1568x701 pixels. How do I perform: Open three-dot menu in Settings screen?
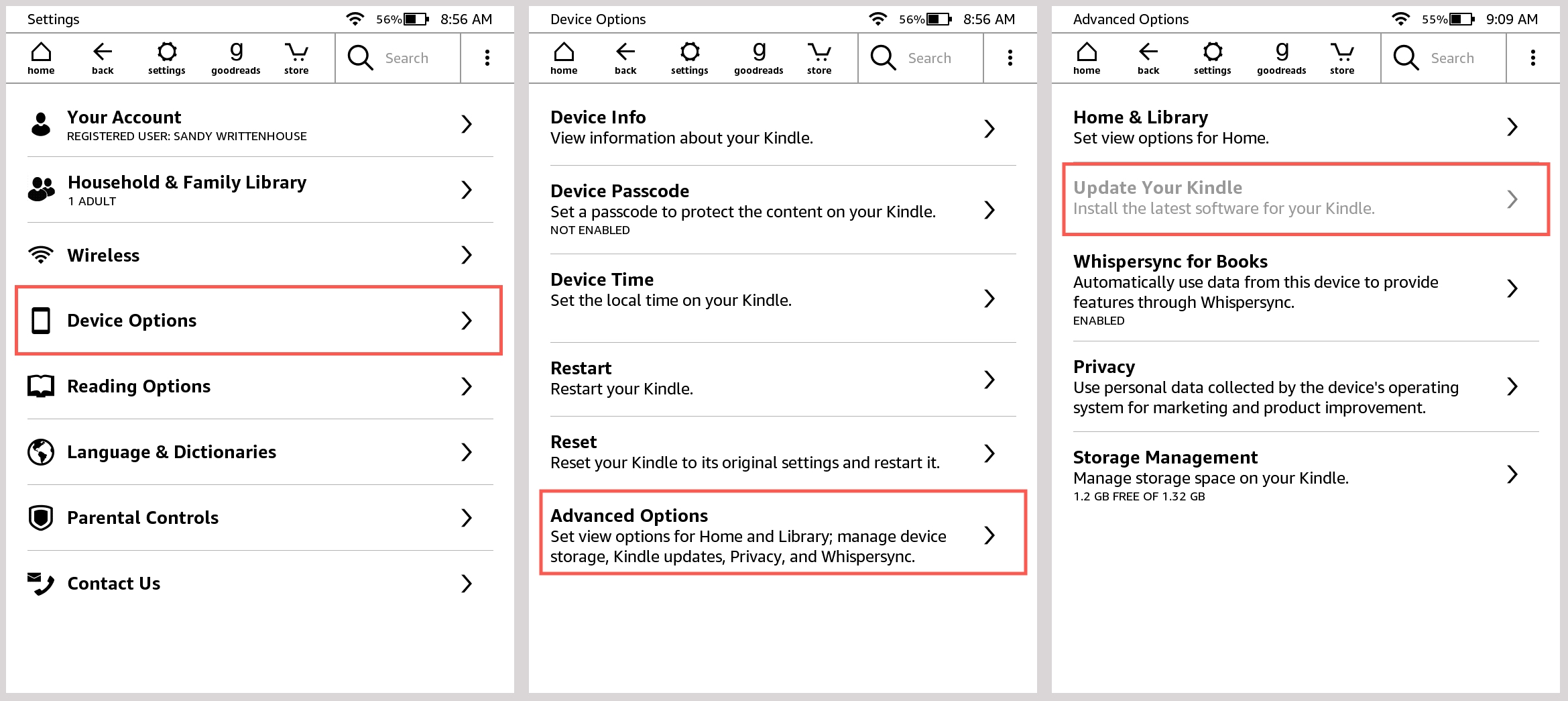[487, 58]
